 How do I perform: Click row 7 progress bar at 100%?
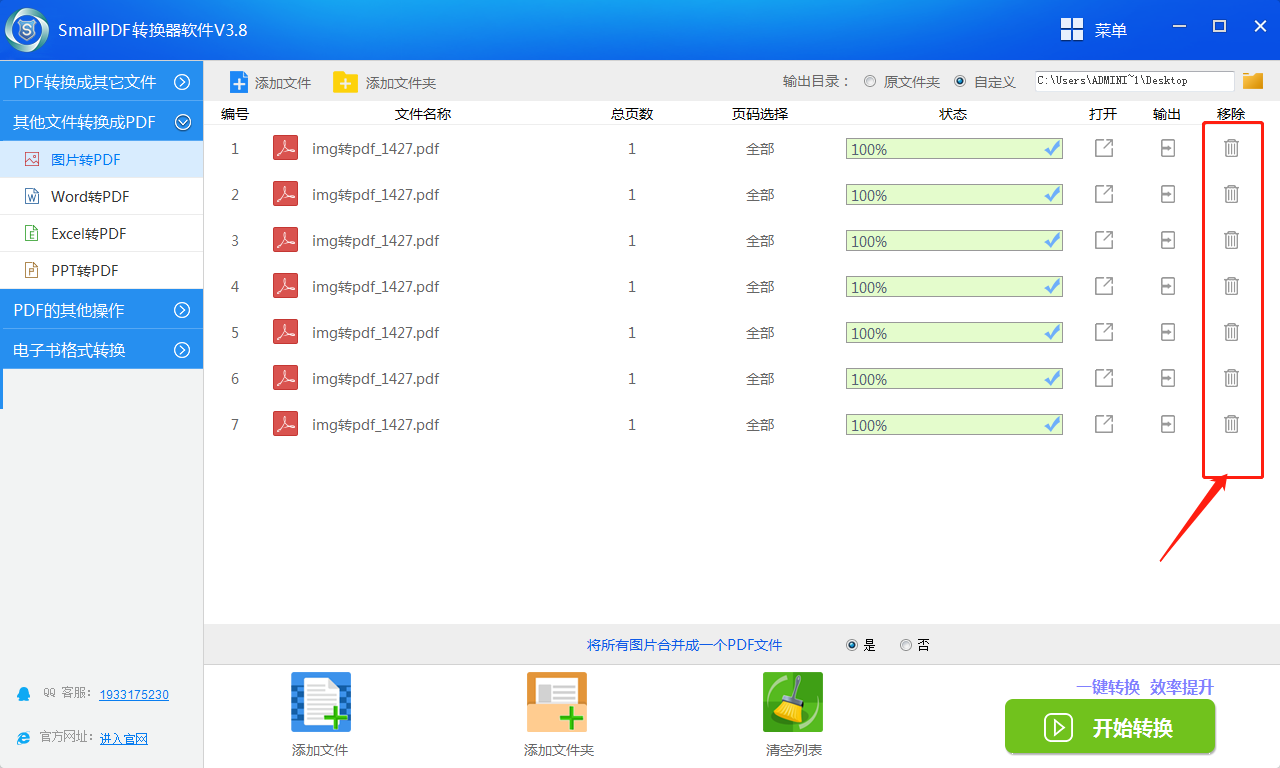point(954,425)
